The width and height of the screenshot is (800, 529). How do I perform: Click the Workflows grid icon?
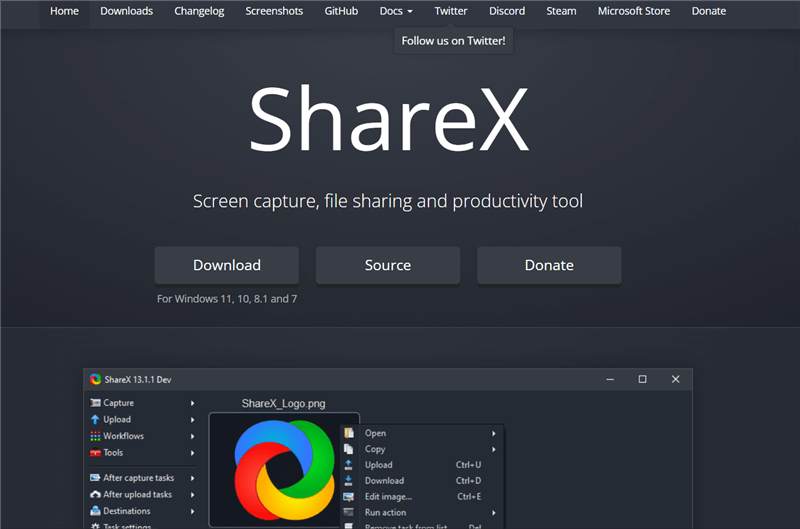[95, 436]
